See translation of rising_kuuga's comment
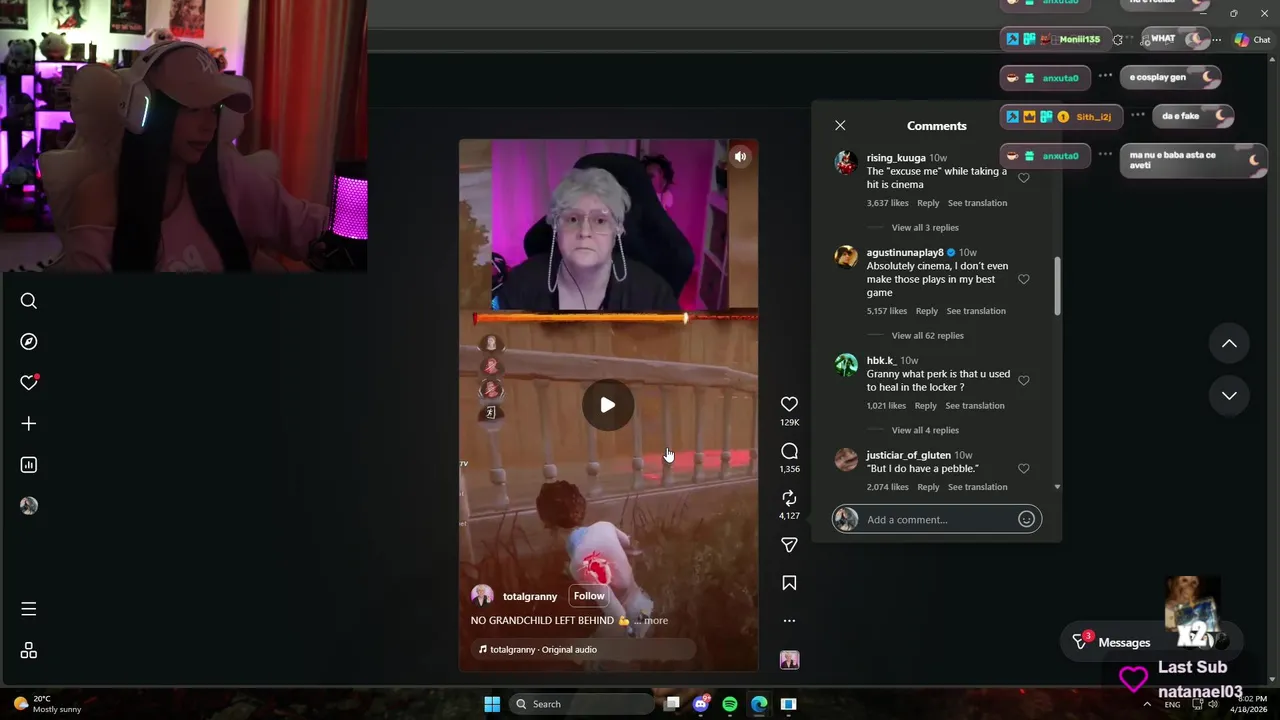Image resolution: width=1280 pixels, height=720 pixels. [x=977, y=203]
